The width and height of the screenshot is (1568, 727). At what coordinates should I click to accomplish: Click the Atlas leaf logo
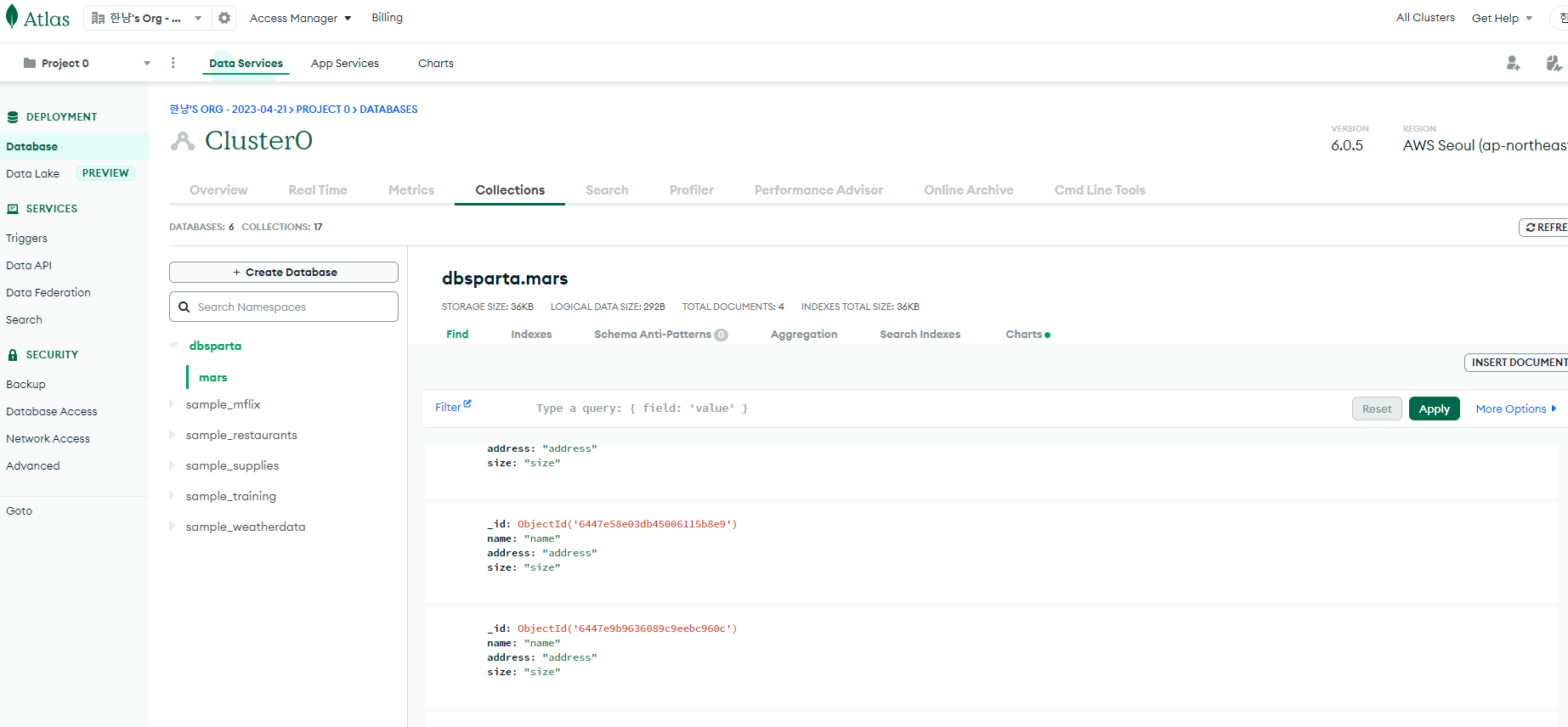click(x=12, y=17)
